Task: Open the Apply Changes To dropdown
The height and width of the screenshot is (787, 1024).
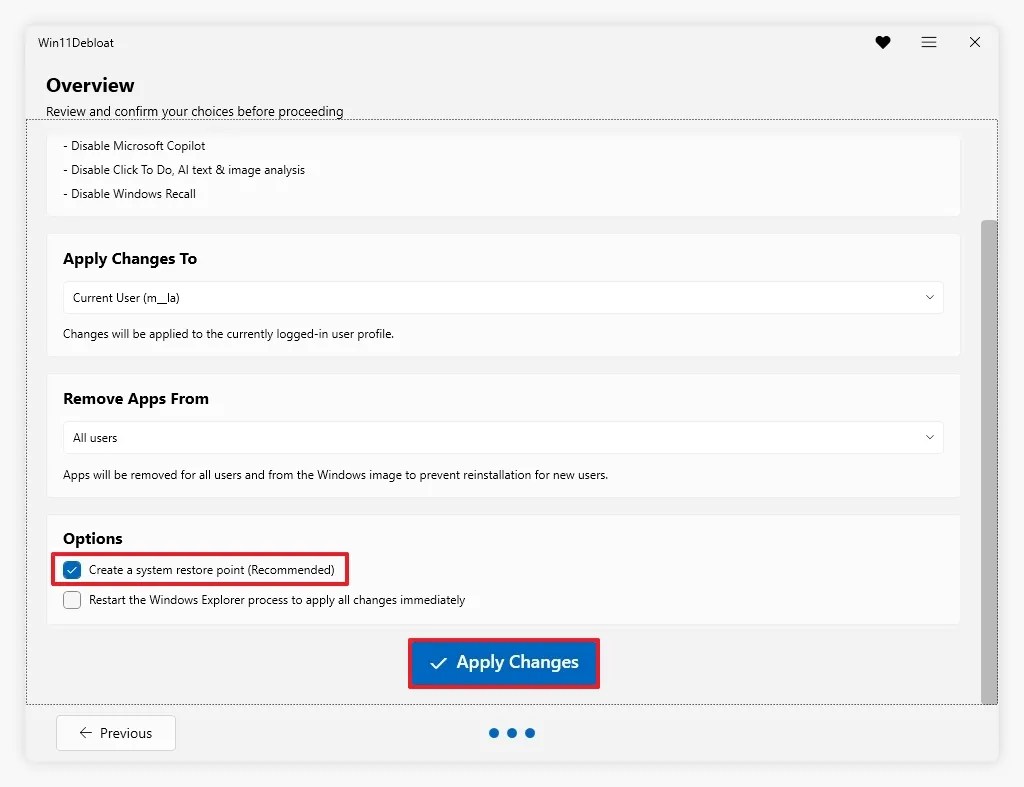Action: point(503,297)
